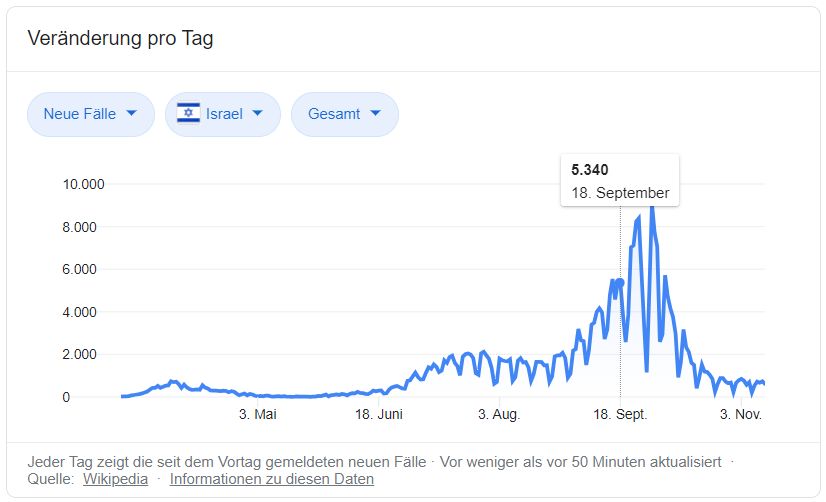Open the Gesamt time range dropdown
The height and width of the screenshot is (502, 826).
344,114
